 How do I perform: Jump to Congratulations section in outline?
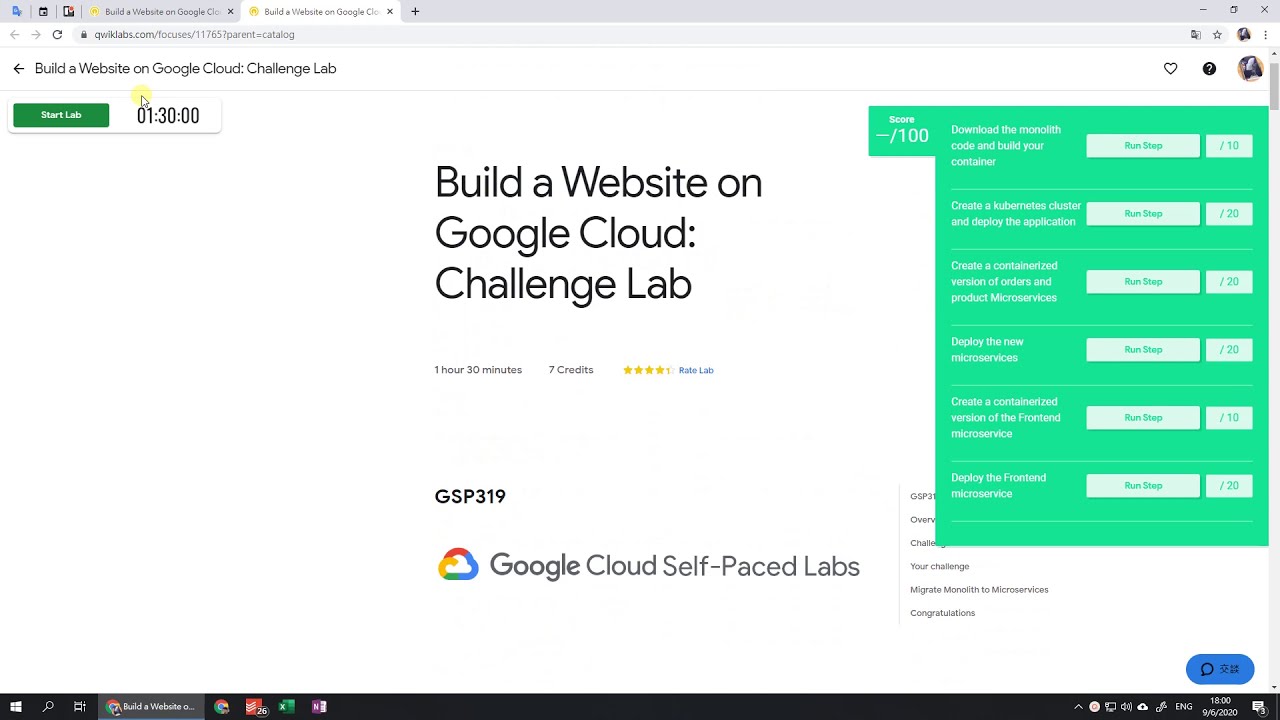[942, 613]
